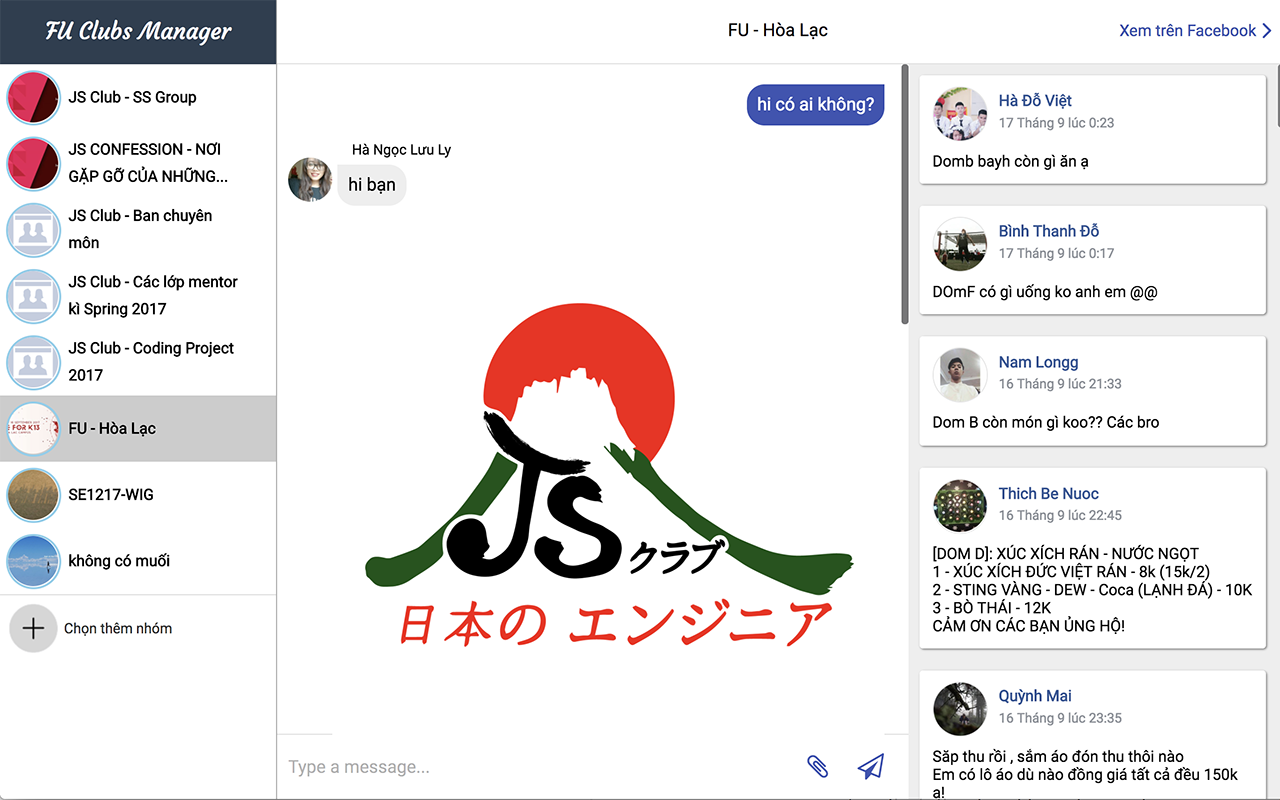Click the '[DOM D]: XÚC XÍCH RÁN' post line
This screenshot has height=800, width=1280.
[x=1065, y=554]
